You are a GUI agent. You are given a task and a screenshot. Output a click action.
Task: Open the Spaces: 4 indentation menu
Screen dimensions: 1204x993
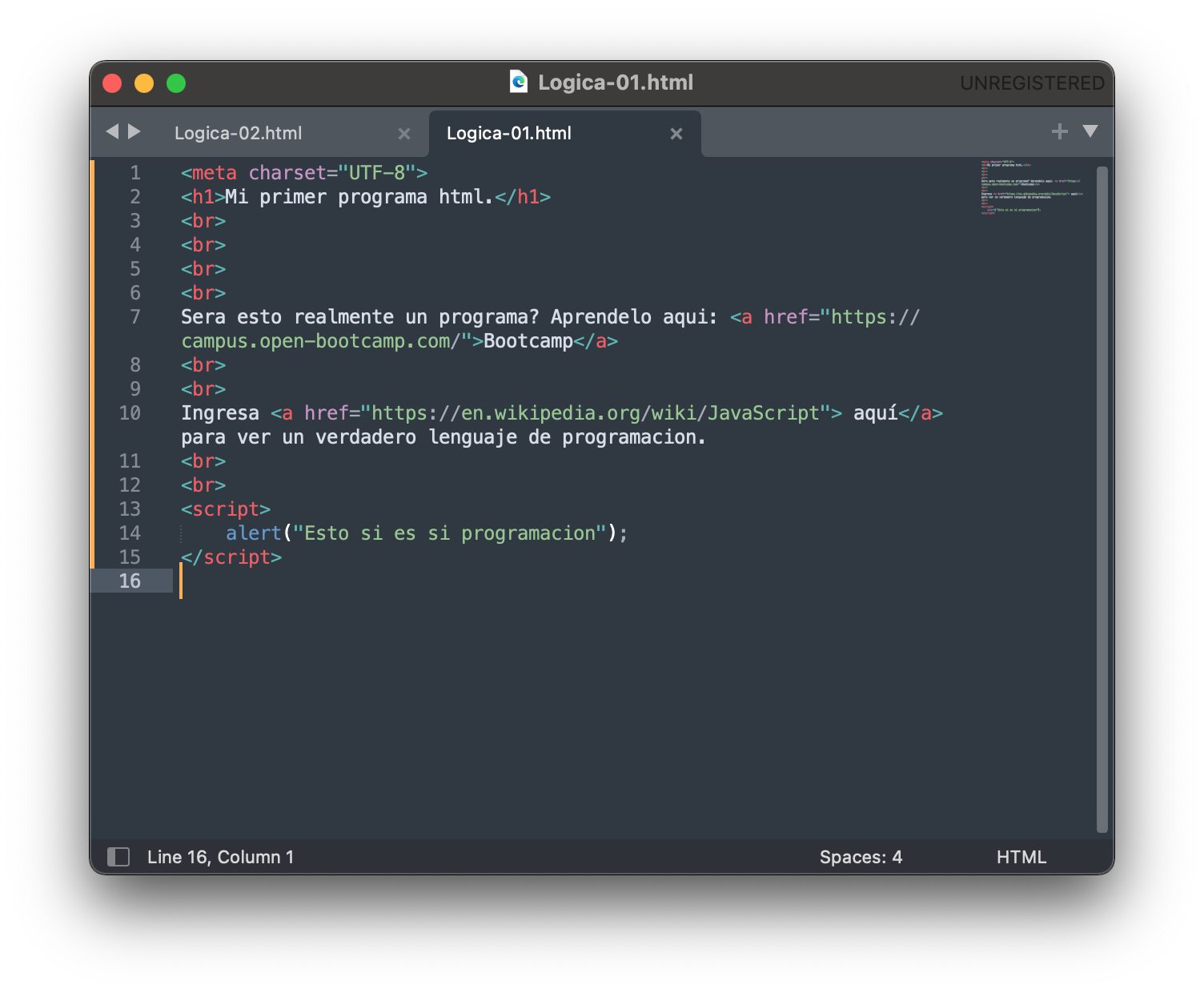pos(861,857)
